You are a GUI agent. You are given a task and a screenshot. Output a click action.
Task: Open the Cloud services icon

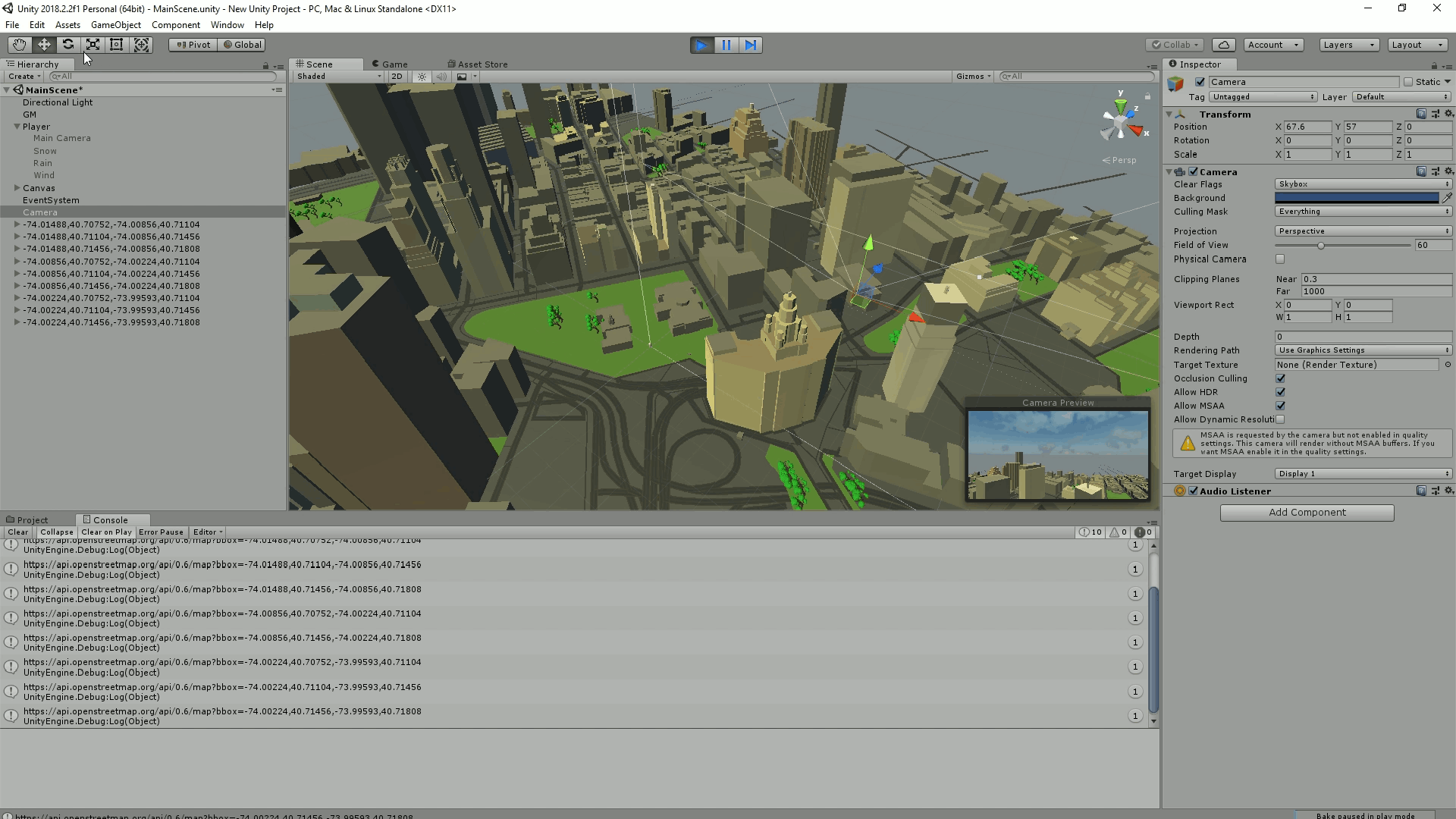click(x=1224, y=45)
